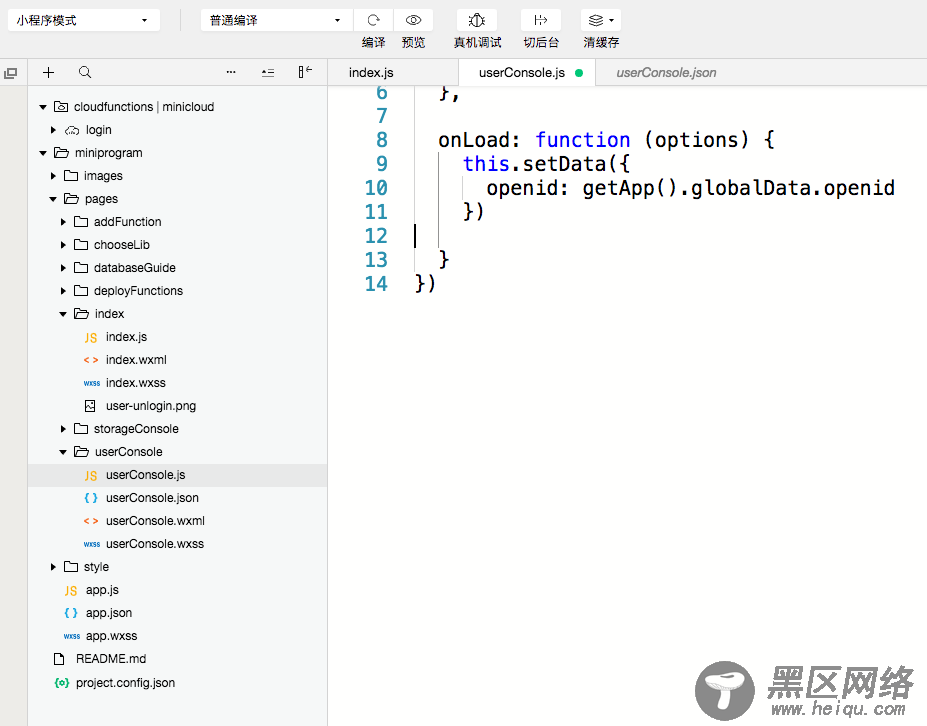Click the '(options)' parameter on line 8
The height and width of the screenshot is (726, 927).
(x=696, y=140)
